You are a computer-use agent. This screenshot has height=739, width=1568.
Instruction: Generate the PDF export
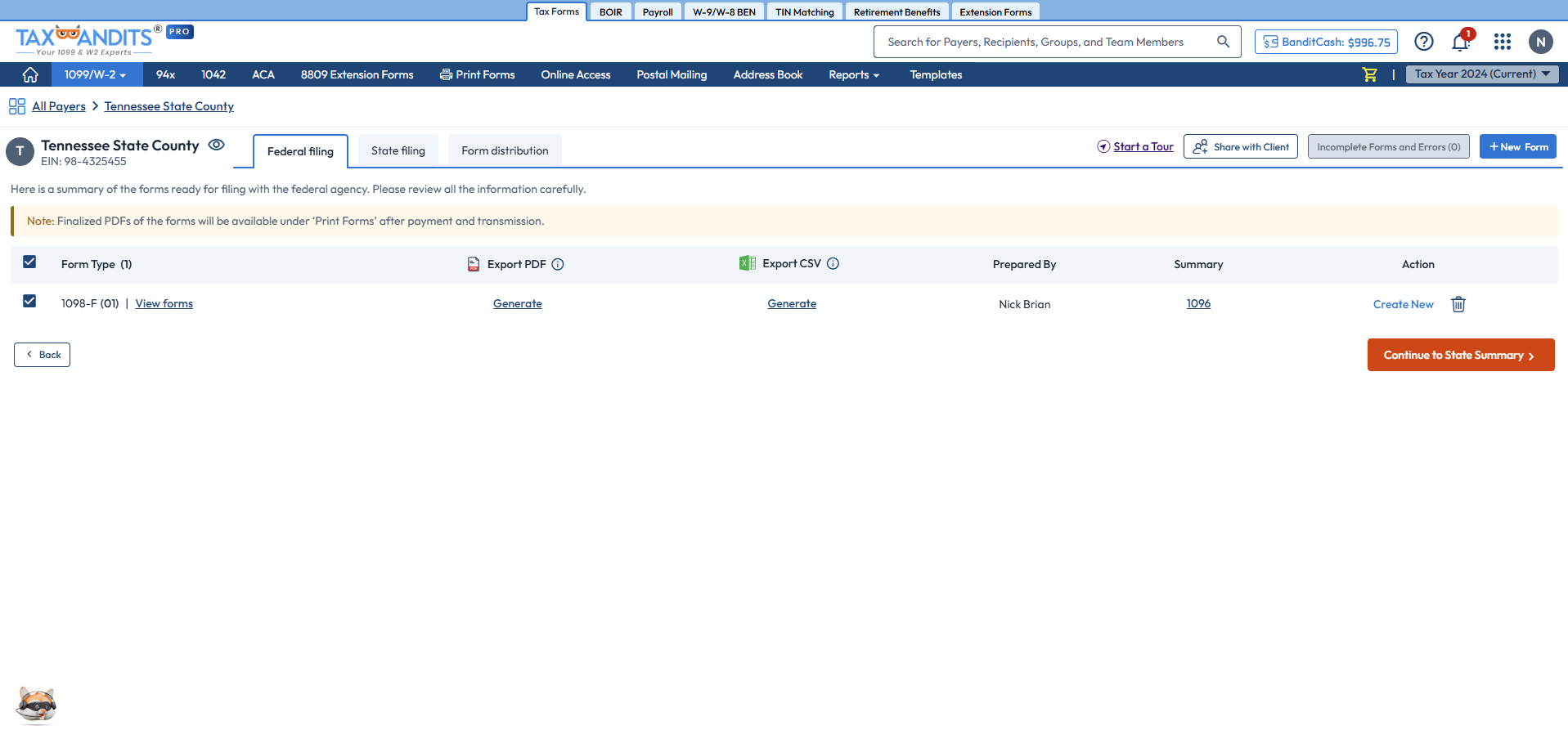pyautogui.click(x=518, y=303)
